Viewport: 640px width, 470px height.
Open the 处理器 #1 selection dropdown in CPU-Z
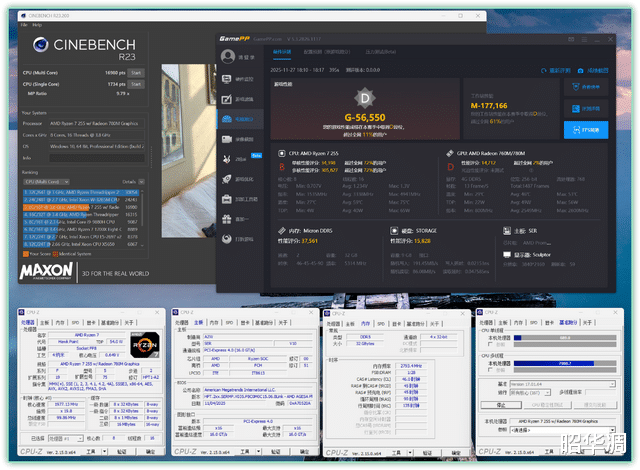point(66,438)
